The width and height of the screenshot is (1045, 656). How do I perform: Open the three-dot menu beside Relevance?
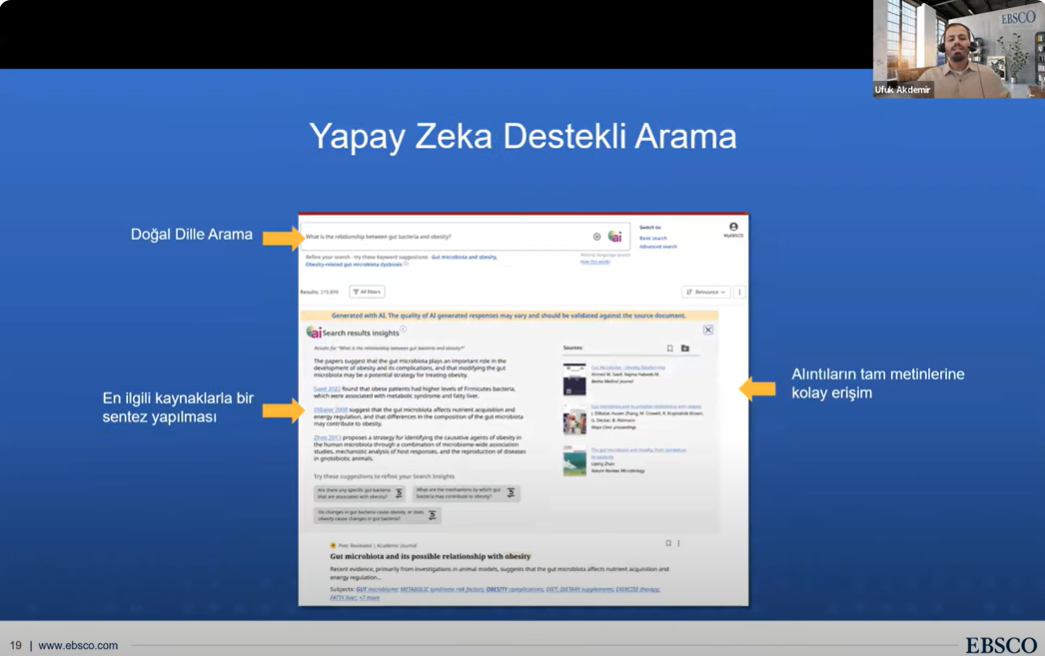click(740, 292)
